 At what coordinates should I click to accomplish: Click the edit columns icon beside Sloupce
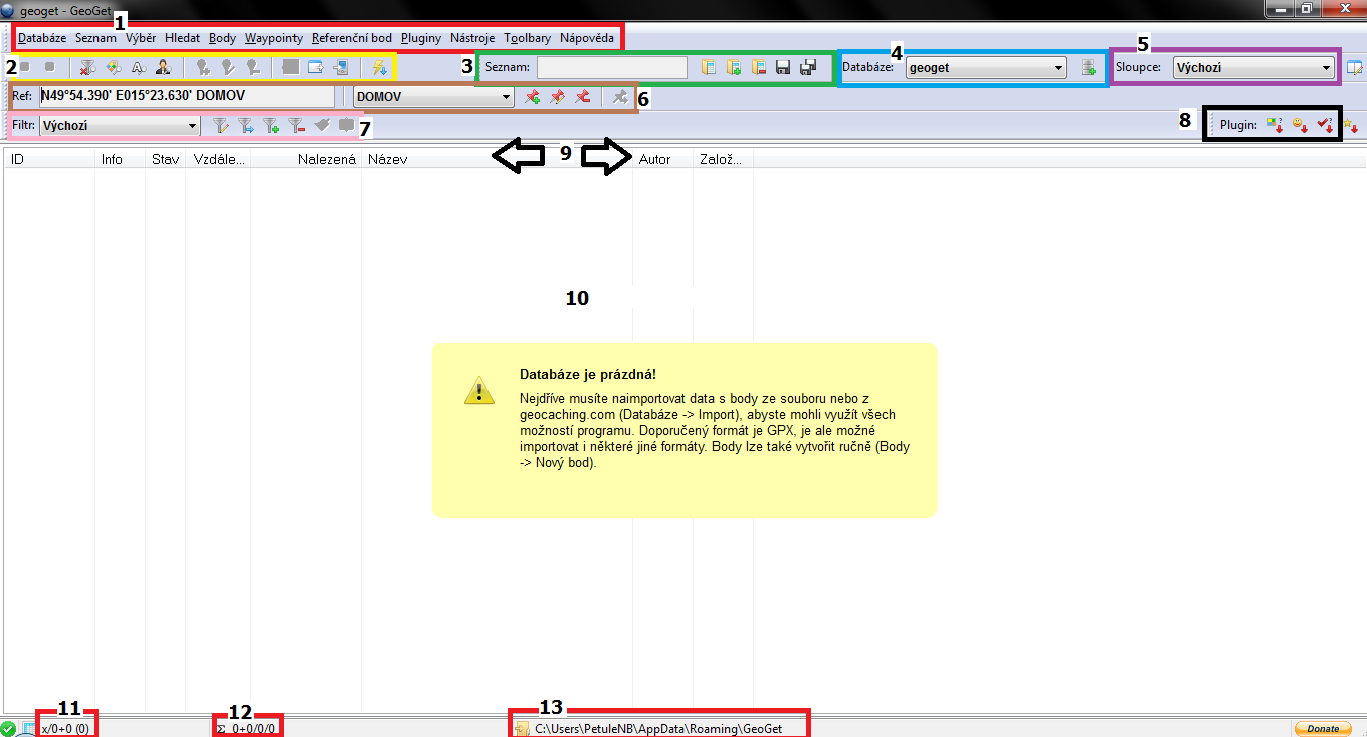(x=1354, y=68)
